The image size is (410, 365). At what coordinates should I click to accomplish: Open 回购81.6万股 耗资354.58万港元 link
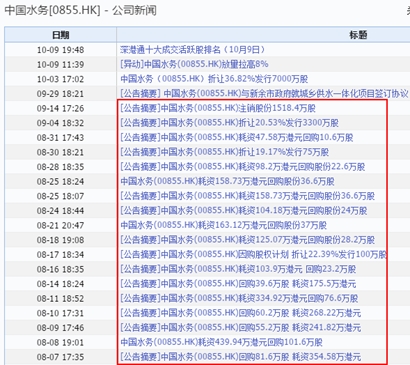(240, 357)
